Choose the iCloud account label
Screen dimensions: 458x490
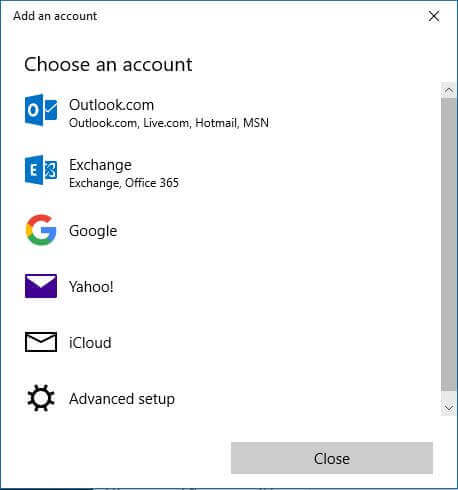point(90,343)
